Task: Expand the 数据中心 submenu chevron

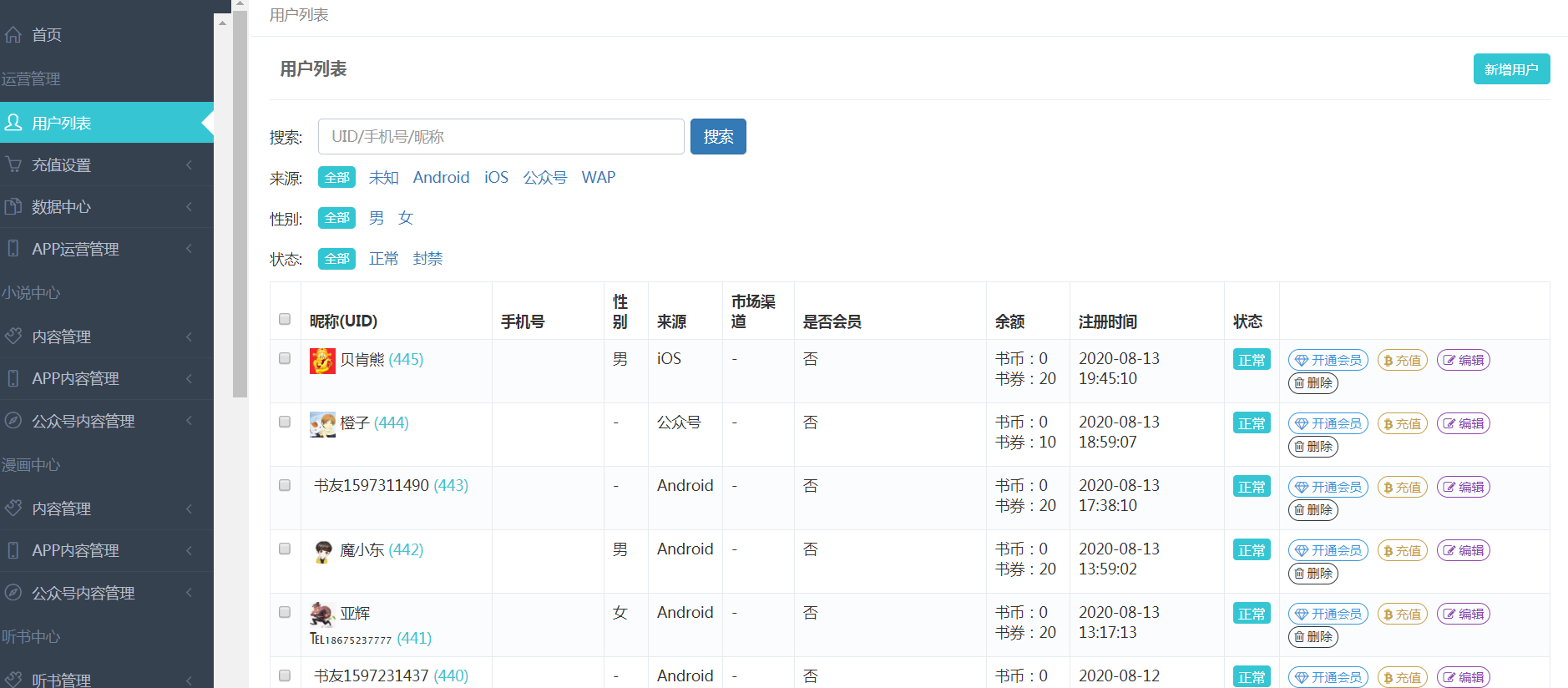Action: click(190, 206)
